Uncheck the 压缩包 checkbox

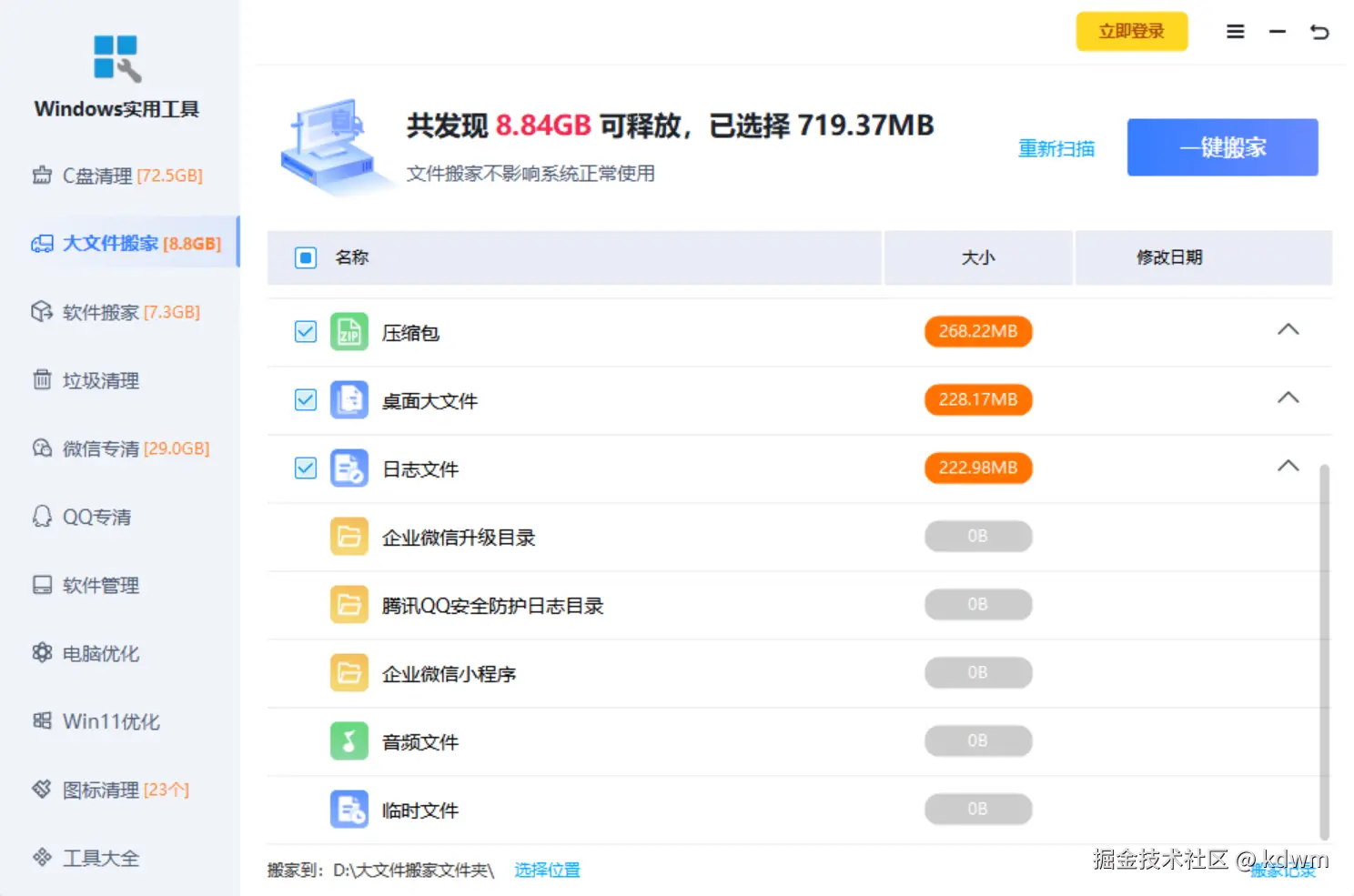coord(305,331)
